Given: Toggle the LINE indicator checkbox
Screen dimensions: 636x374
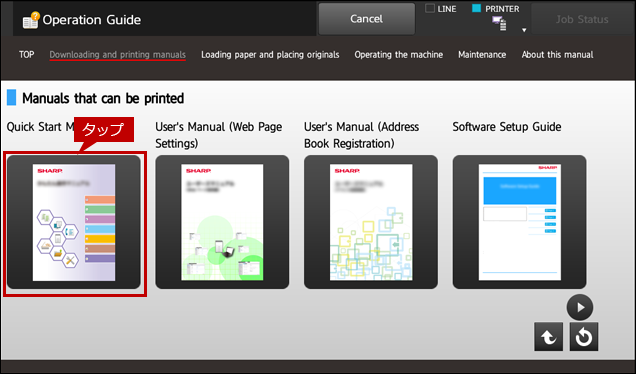Looking at the screenshot, I should point(430,8).
